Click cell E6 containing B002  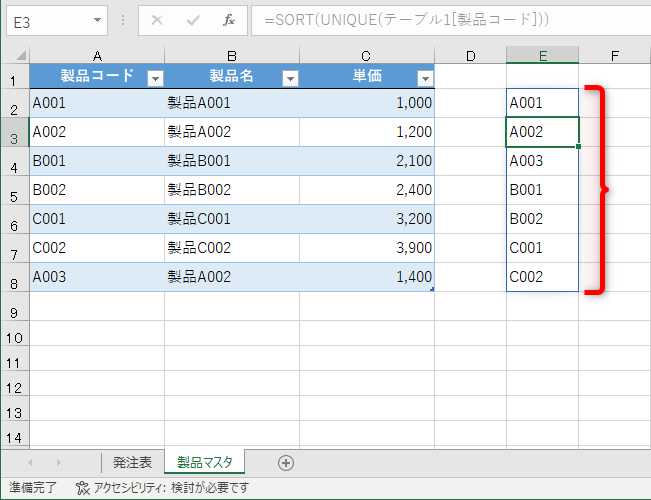(x=542, y=219)
